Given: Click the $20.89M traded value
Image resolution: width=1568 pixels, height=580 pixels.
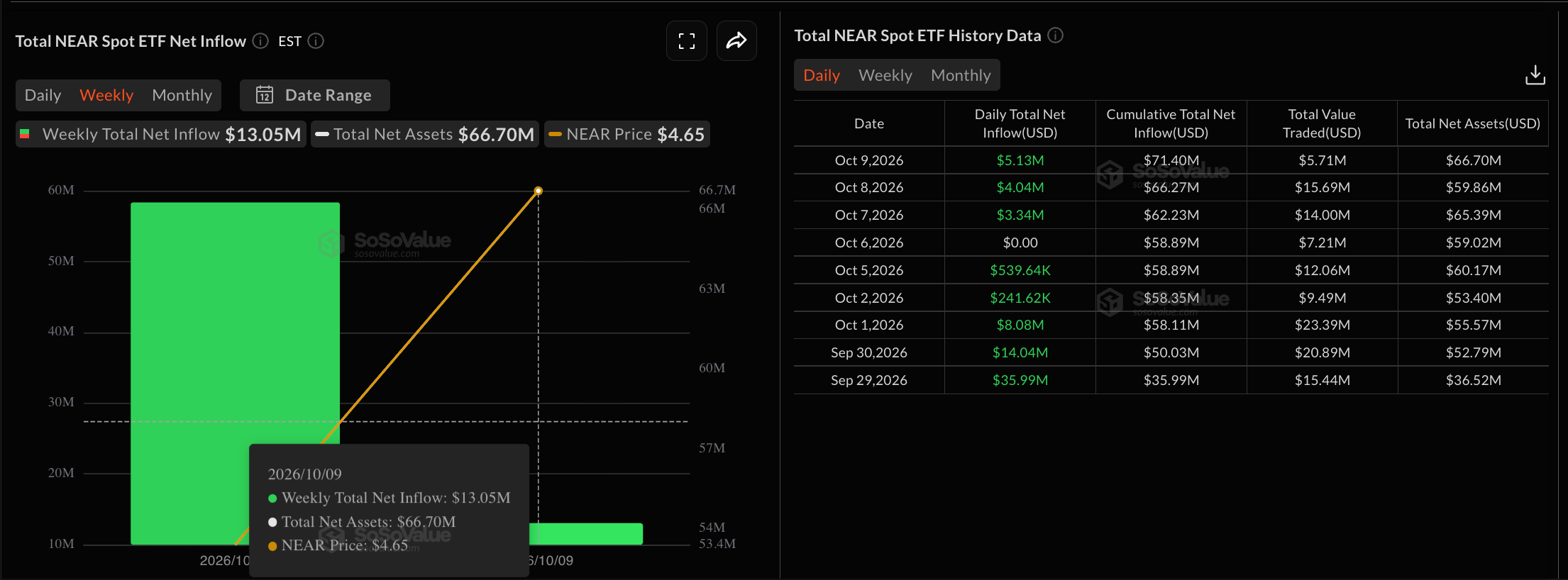Looking at the screenshot, I should coord(1323,352).
